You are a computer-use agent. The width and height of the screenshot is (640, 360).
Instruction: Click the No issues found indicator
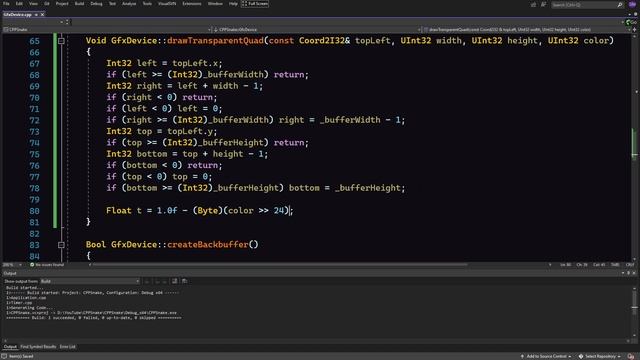coord(47,265)
